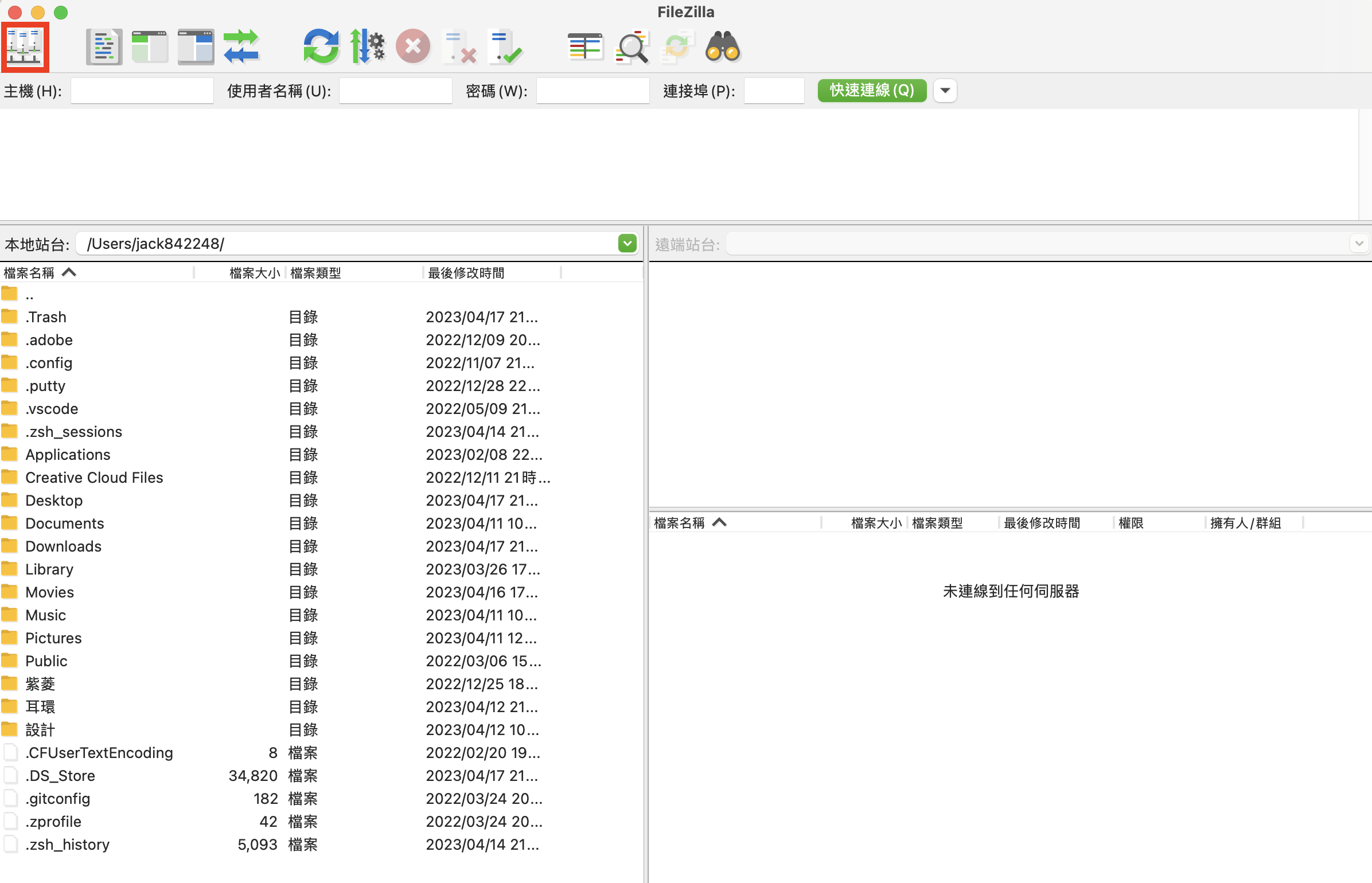1372x883 pixels.
Task: Click the message log scrollbar
Action: (1365, 164)
